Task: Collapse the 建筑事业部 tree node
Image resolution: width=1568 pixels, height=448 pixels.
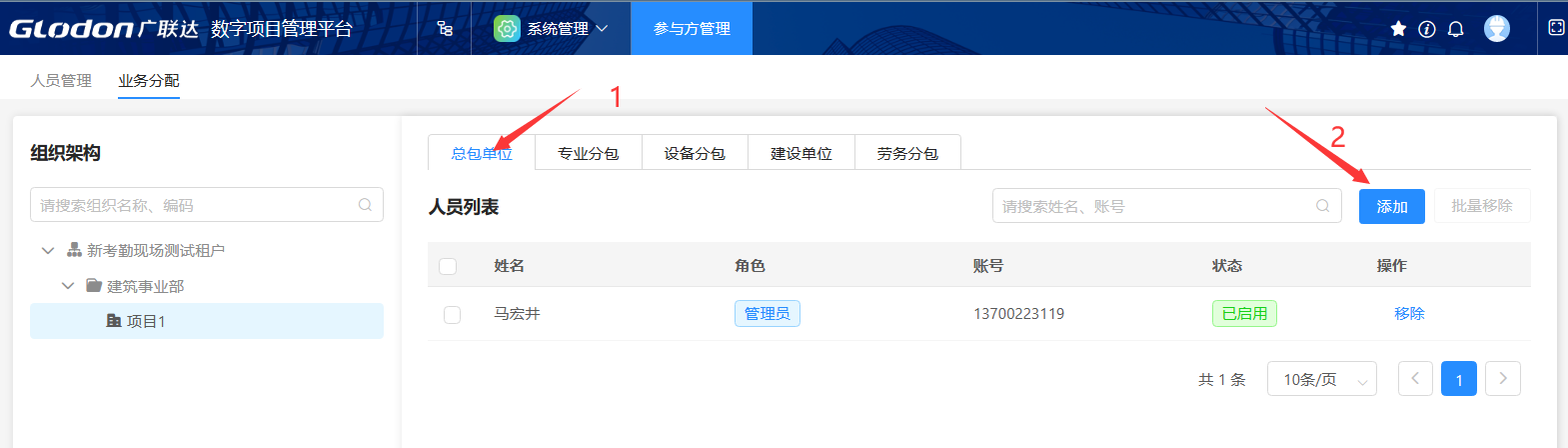Action: pos(68,286)
